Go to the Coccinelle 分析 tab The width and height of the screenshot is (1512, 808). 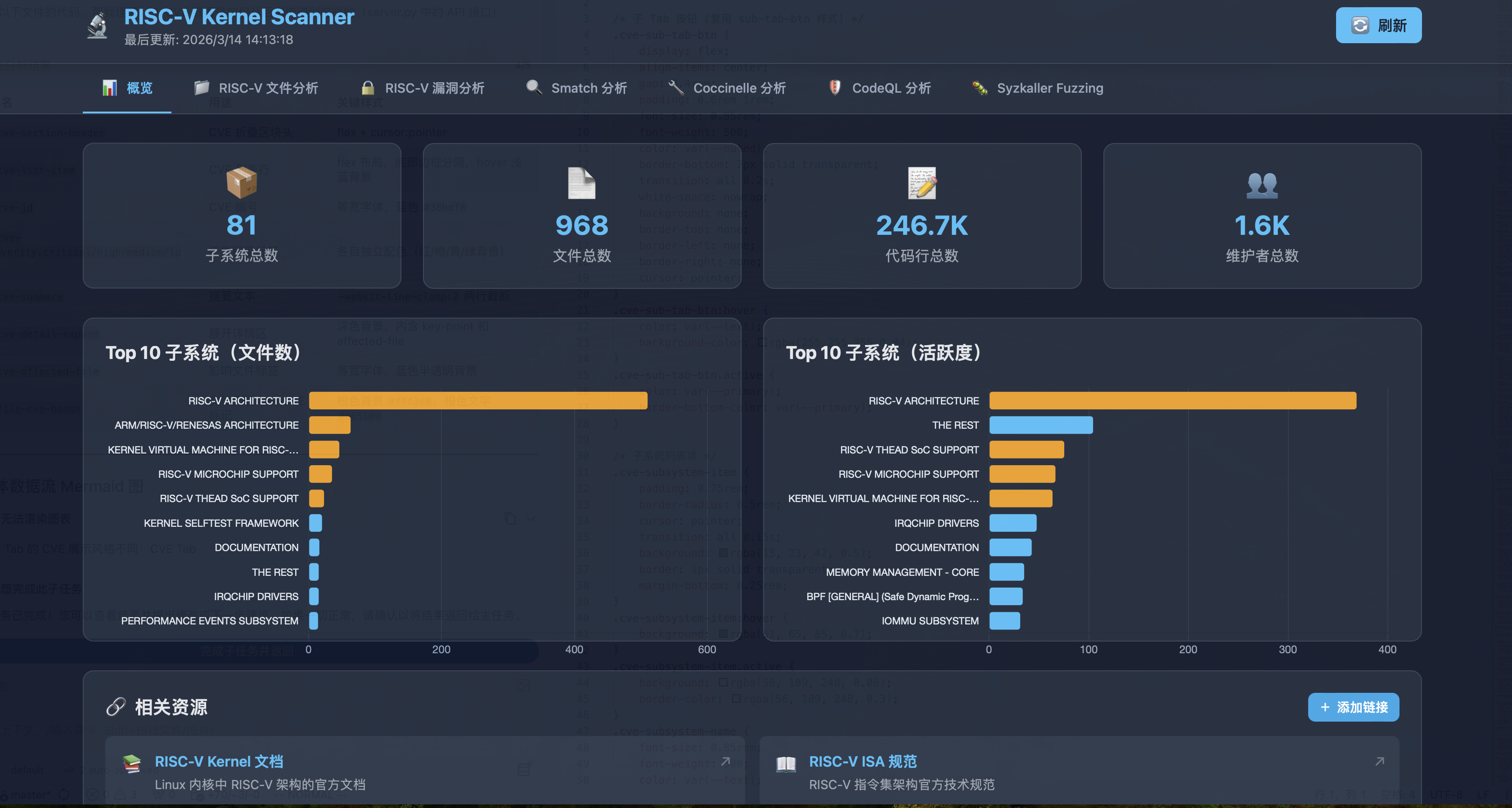727,88
